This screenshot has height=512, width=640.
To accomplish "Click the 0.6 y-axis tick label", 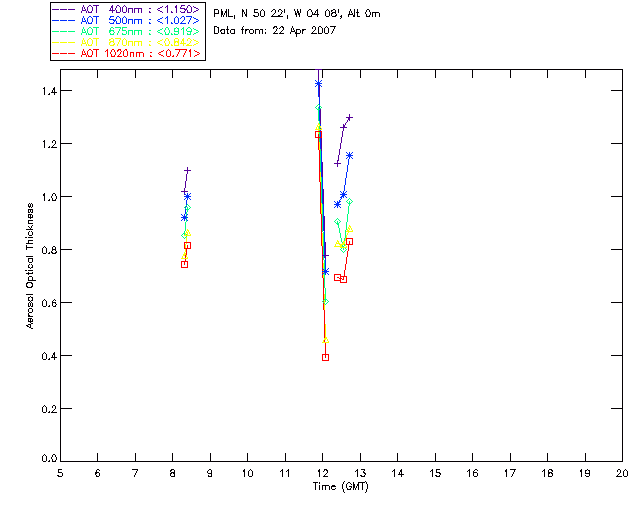I will 49,303.
